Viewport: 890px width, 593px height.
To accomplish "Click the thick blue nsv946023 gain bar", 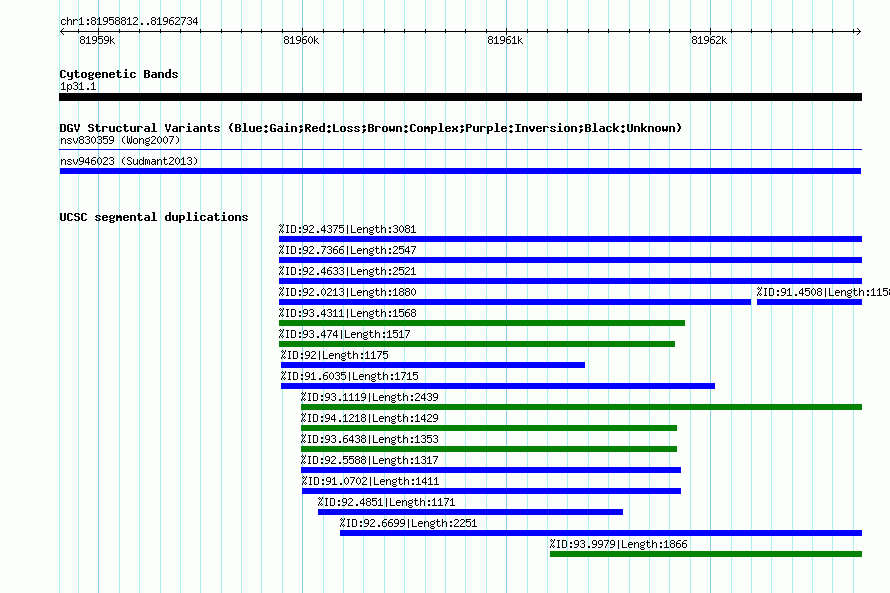I will (460, 171).
